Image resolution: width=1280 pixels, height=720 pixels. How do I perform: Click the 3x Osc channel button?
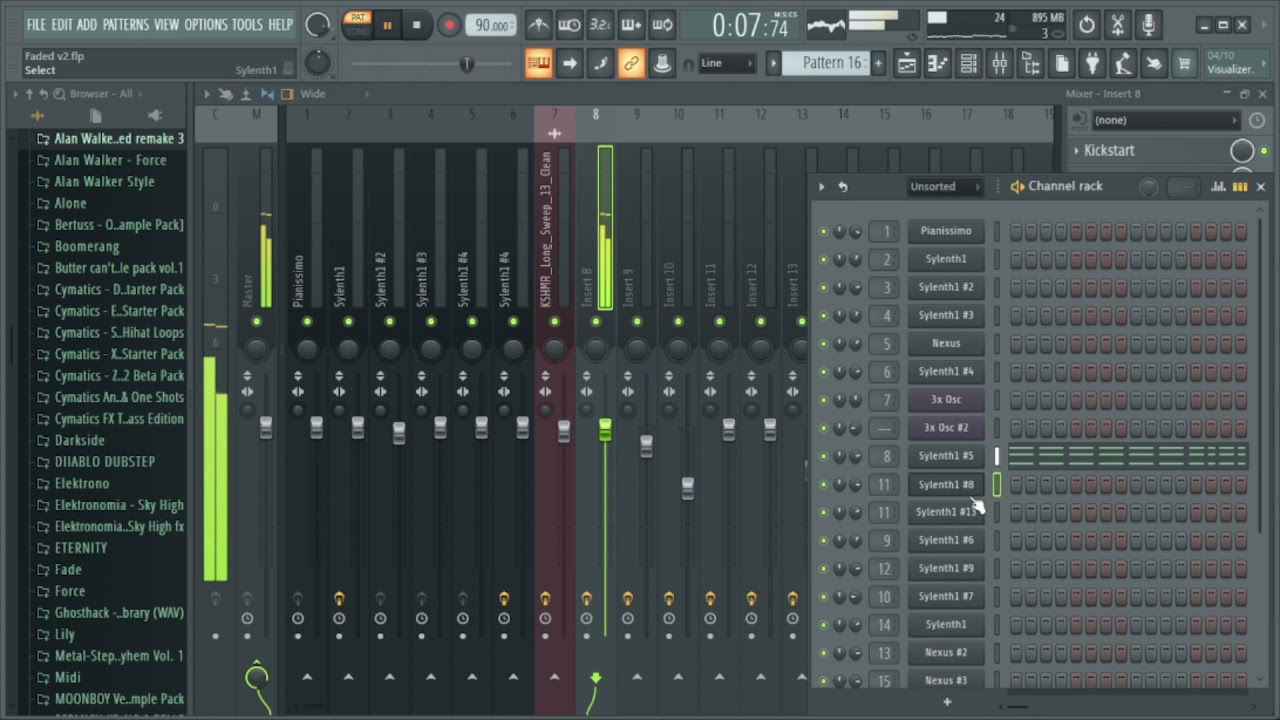[946, 399]
